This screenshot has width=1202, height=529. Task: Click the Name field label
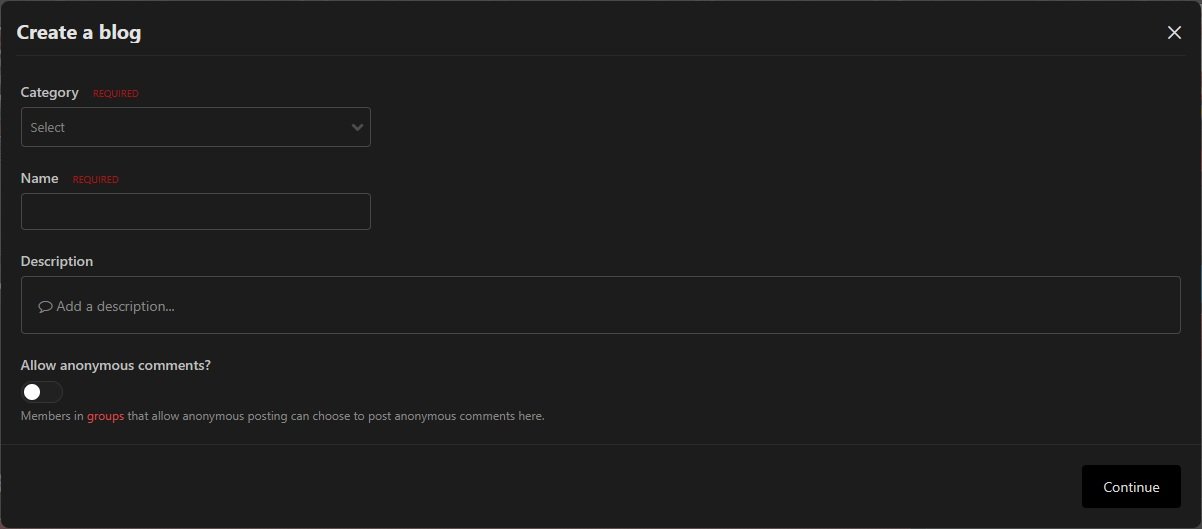click(x=40, y=178)
